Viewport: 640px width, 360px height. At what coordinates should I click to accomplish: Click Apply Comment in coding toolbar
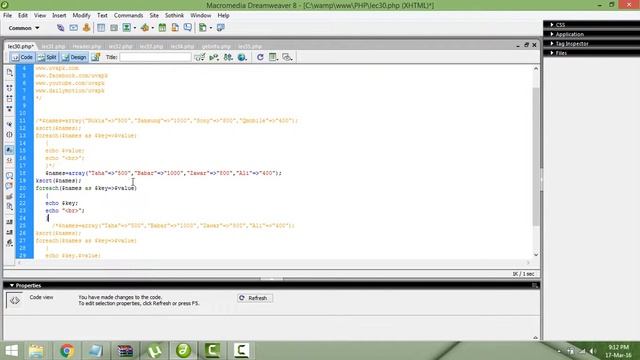(x=9, y=176)
